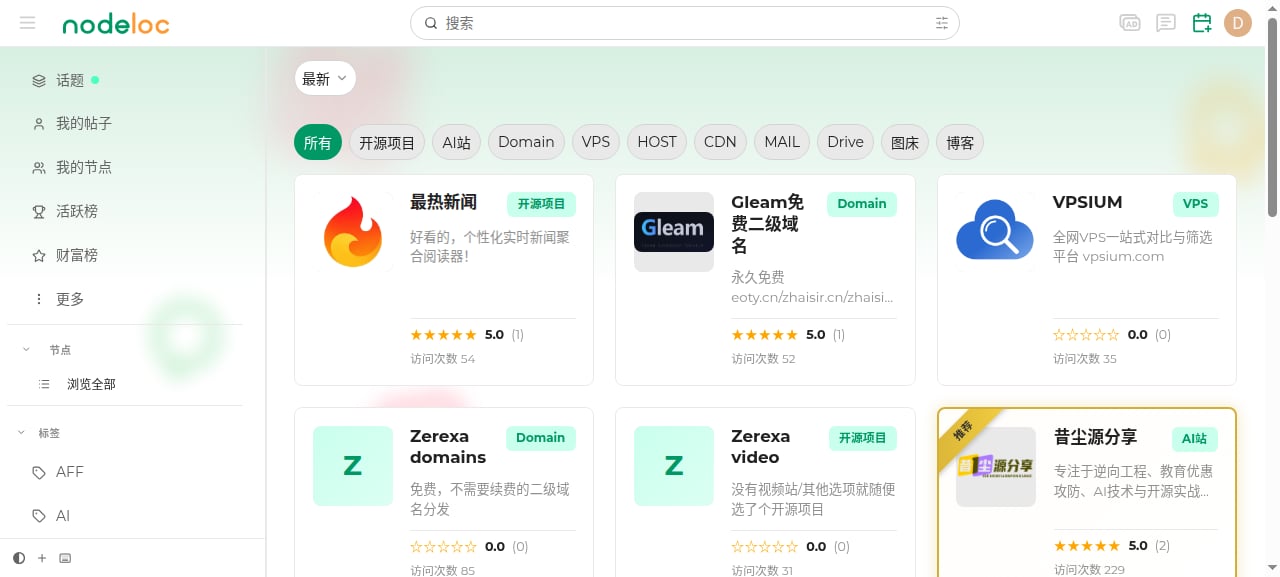Open the 昔尘源分享 card title
Screen dimensions: 1280x577
(1095, 437)
